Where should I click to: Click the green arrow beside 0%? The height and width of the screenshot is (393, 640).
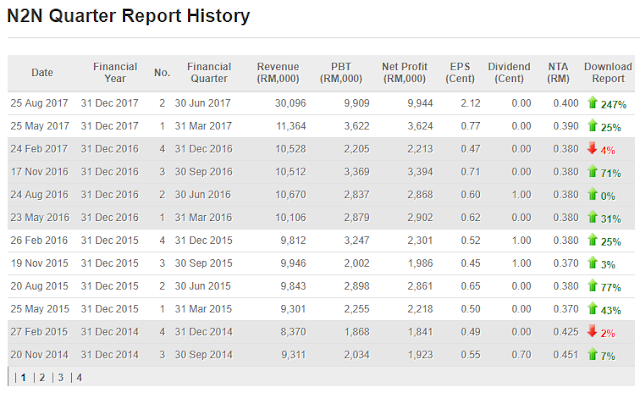tap(592, 194)
